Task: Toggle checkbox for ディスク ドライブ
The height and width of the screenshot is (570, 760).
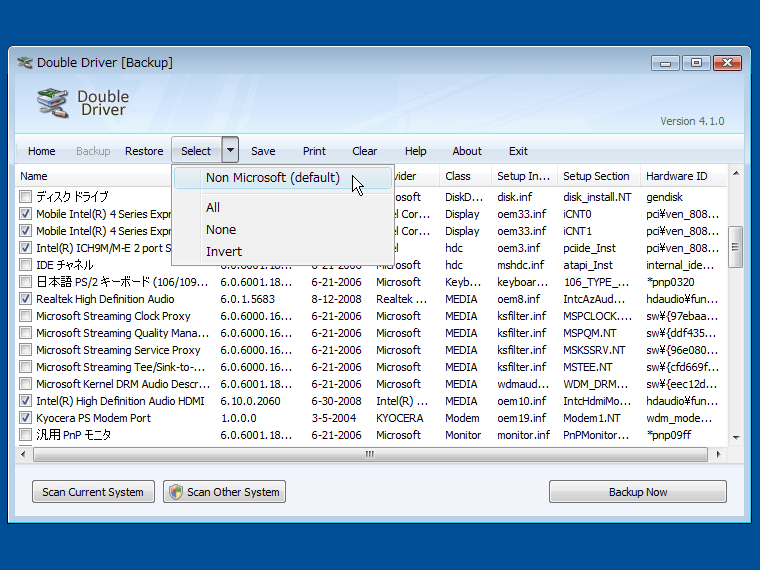Action: coord(25,197)
